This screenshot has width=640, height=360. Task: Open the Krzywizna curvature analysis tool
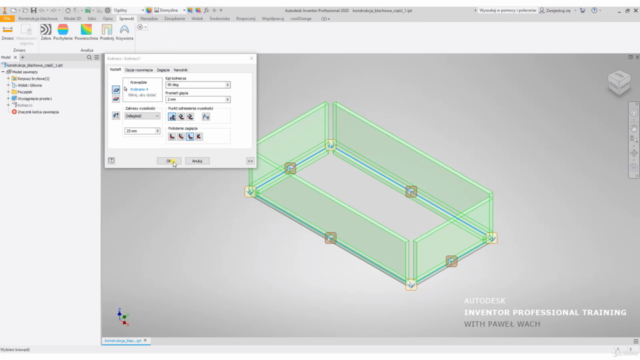pos(124,32)
